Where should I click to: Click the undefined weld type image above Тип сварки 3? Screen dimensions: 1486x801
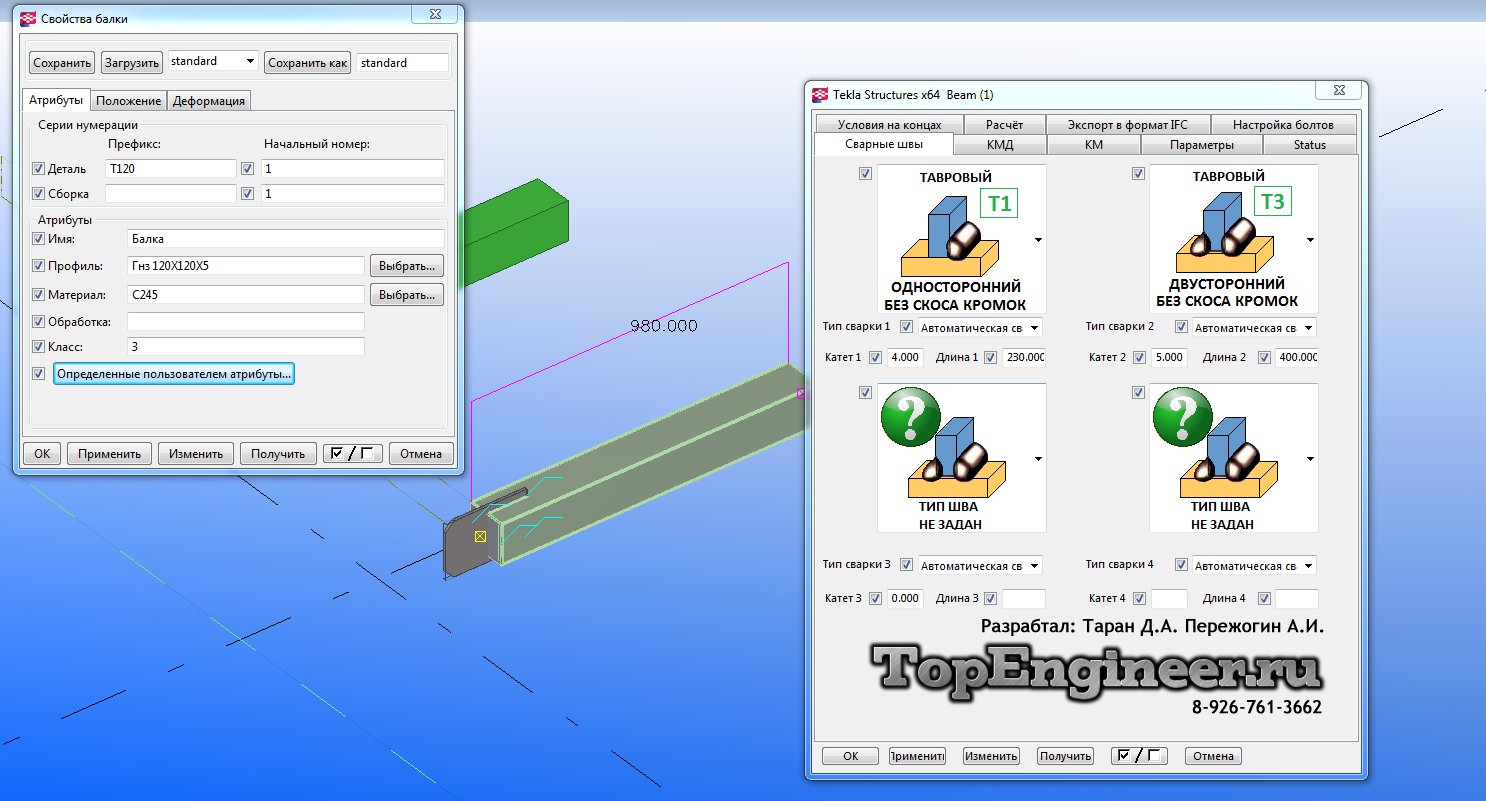click(x=961, y=457)
